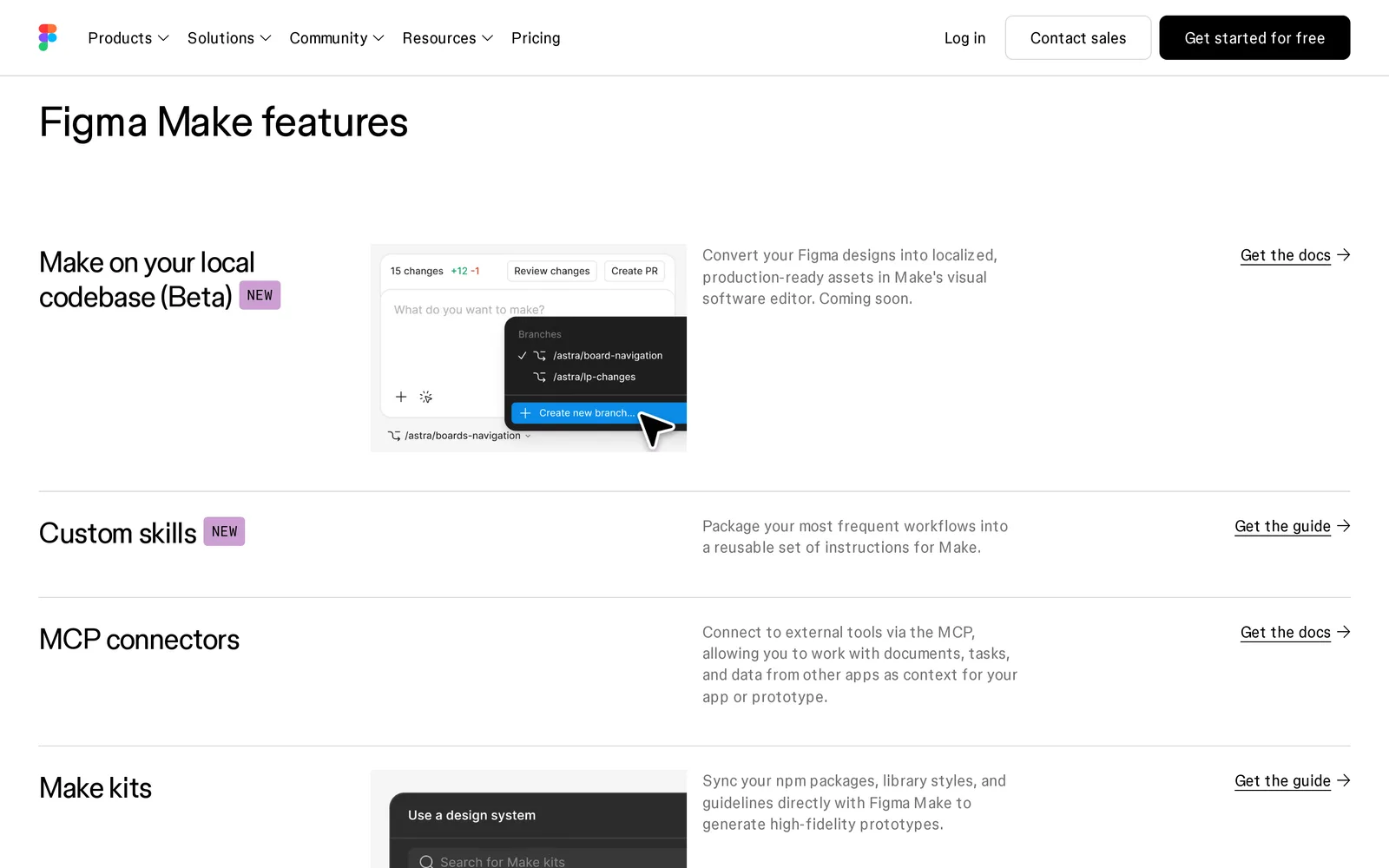
Task: Click branch icon next to /astra/lp-changes
Action: click(540, 377)
